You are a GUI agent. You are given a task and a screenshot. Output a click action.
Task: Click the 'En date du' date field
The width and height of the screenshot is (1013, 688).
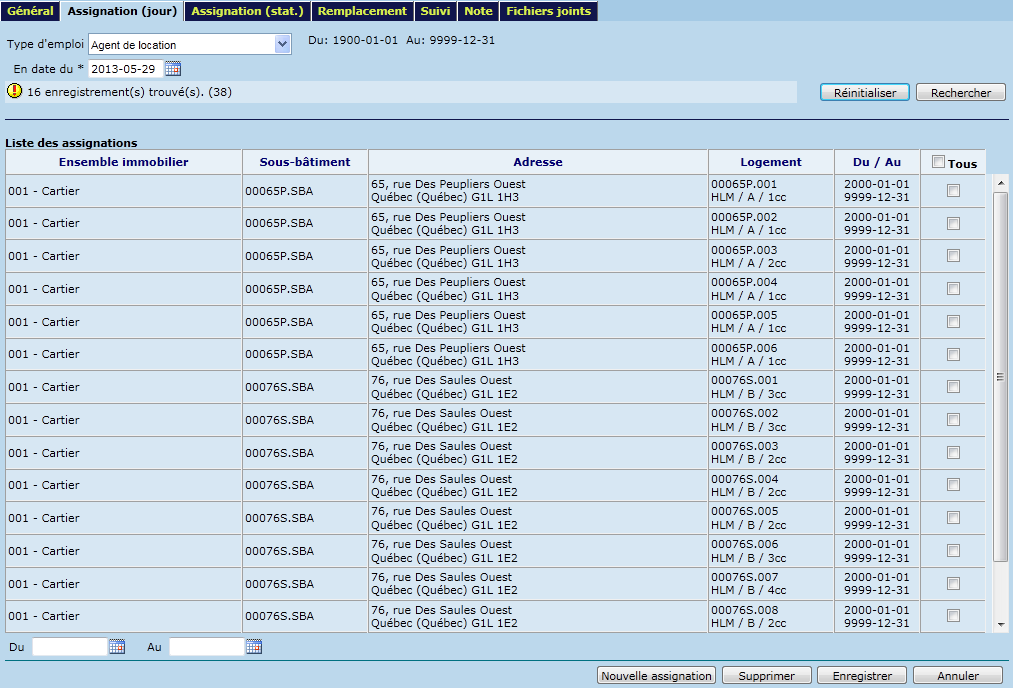(x=125, y=69)
